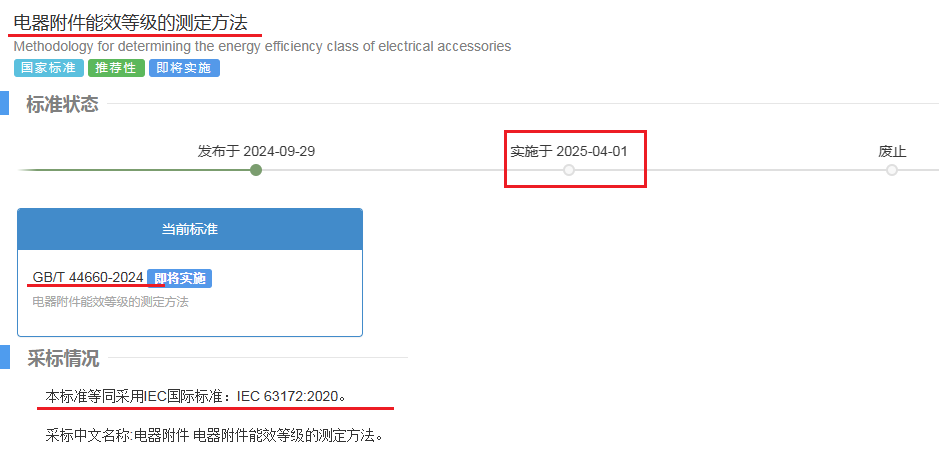Click the 废止 timeline circle marker

point(892,170)
